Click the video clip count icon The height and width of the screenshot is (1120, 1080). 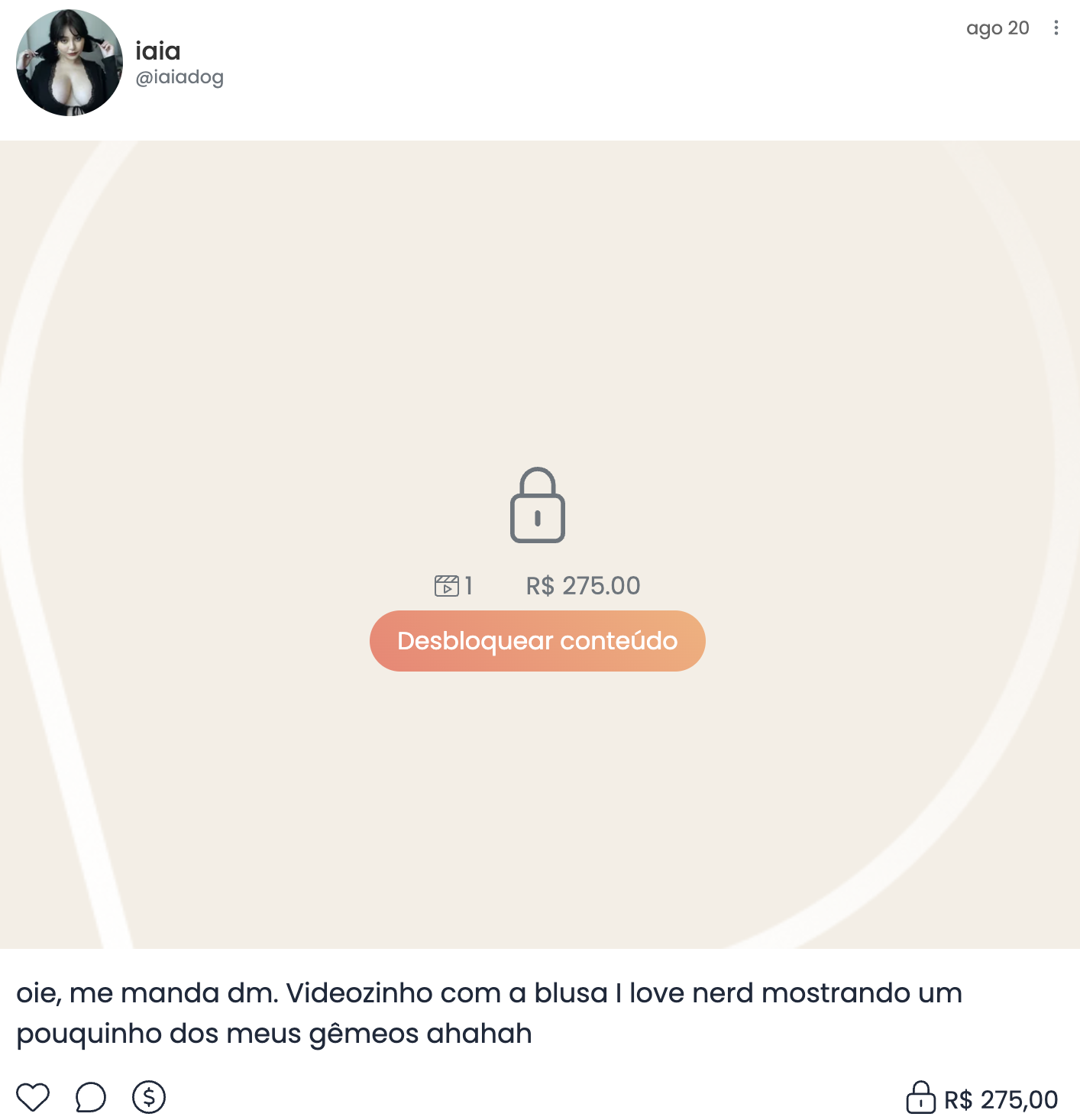[x=446, y=586]
